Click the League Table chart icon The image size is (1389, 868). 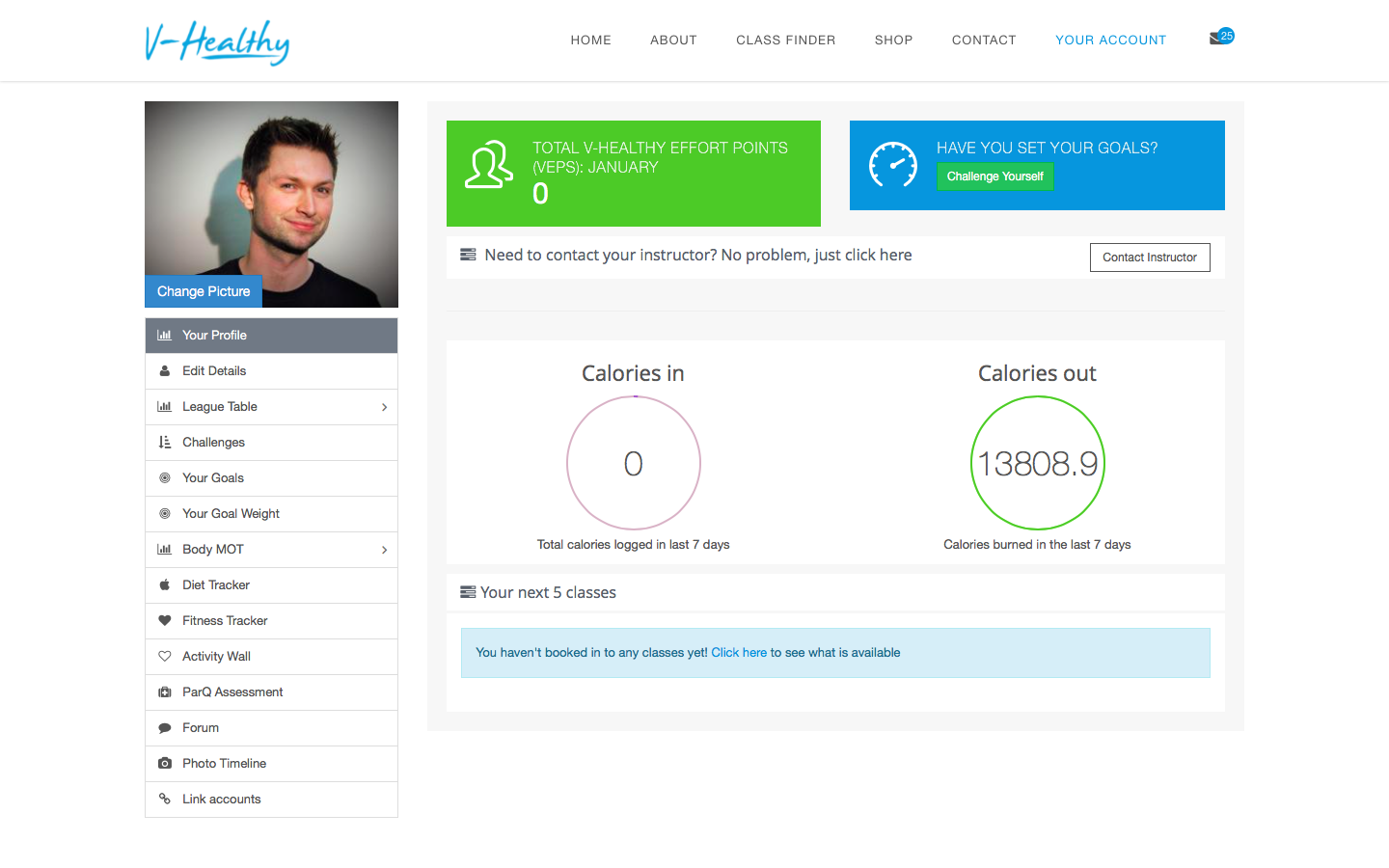click(165, 407)
